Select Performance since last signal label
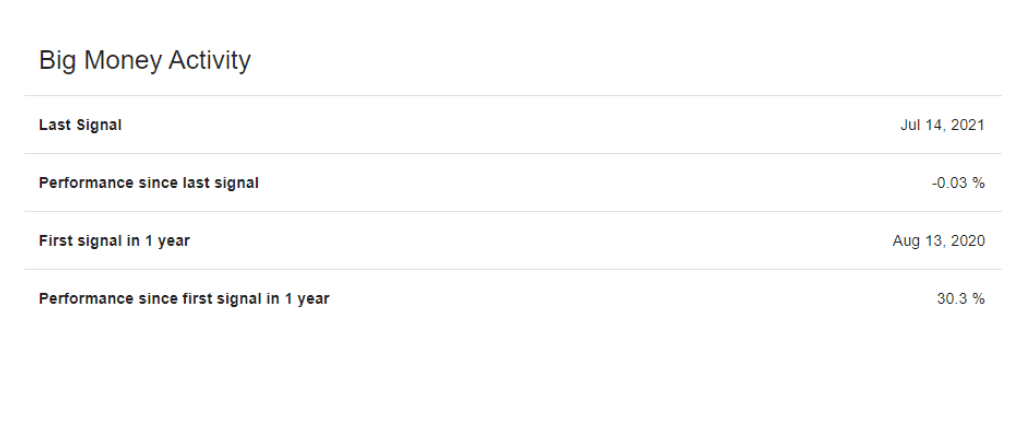This screenshot has height=434, width=1036. click(x=149, y=183)
